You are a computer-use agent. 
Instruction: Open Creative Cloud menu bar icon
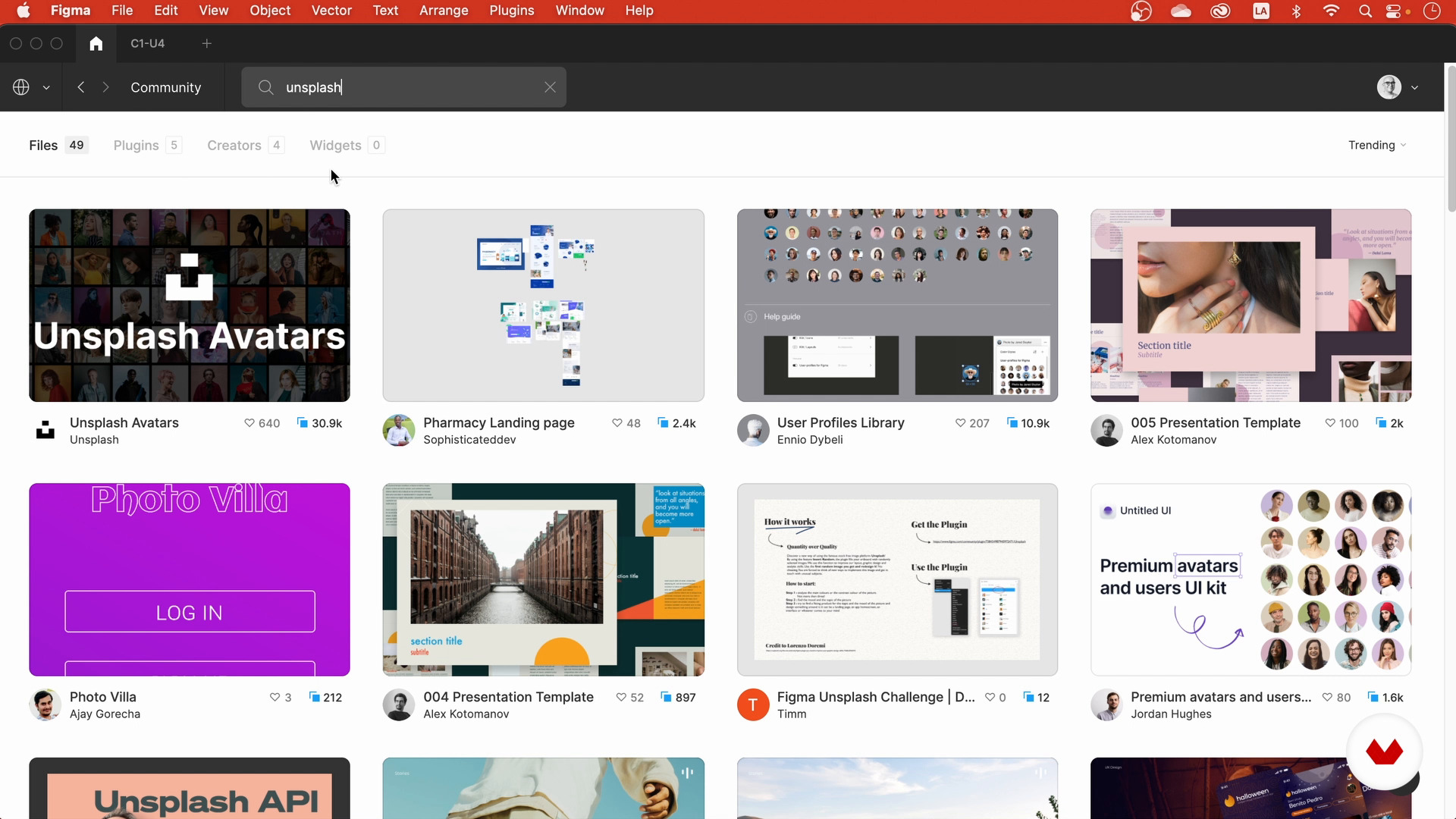(1220, 11)
